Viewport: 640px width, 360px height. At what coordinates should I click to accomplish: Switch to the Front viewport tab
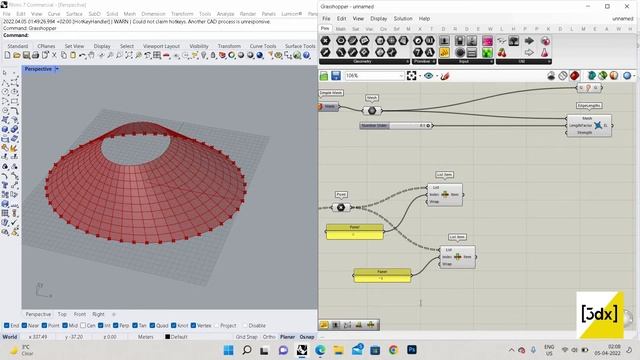pyautogui.click(x=80, y=314)
